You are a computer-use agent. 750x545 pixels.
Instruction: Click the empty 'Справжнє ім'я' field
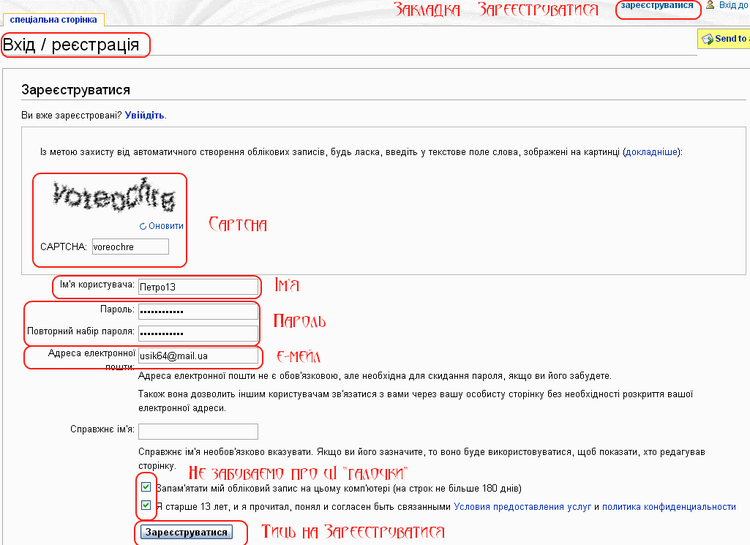[198, 431]
